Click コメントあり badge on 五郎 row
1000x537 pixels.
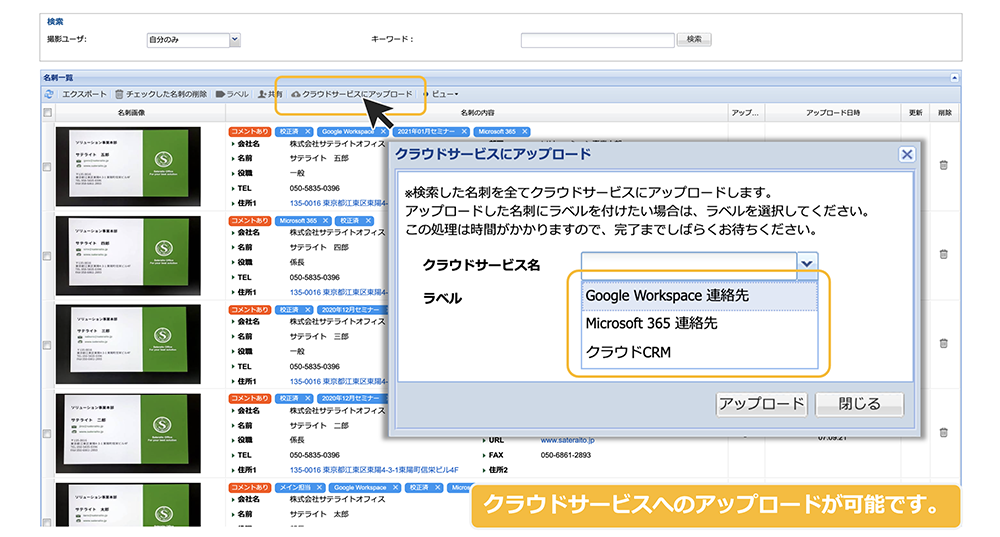(x=250, y=132)
